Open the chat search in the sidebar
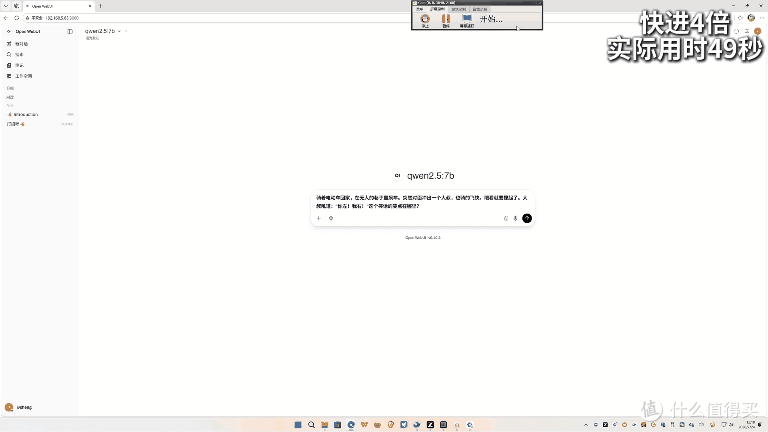768x432 pixels. (x=39, y=54)
